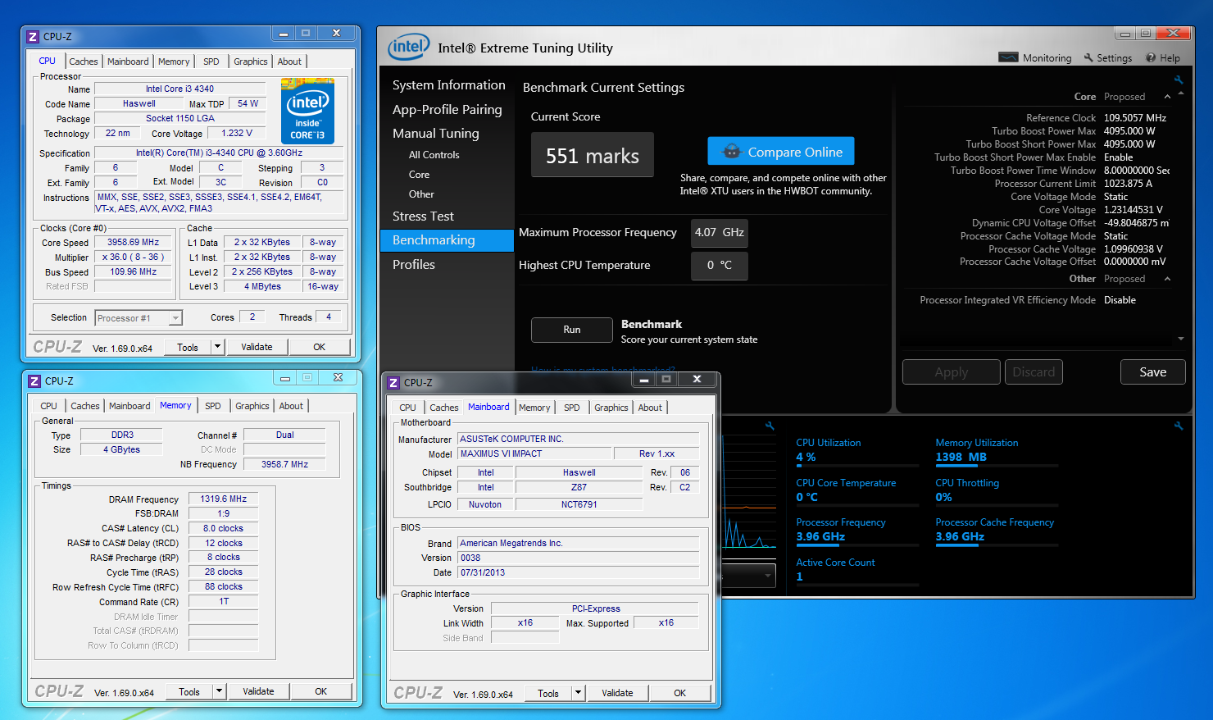This screenshot has width=1213, height=720.
Task: Open XTU Help question-mark icon
Action: (1151, 58)
